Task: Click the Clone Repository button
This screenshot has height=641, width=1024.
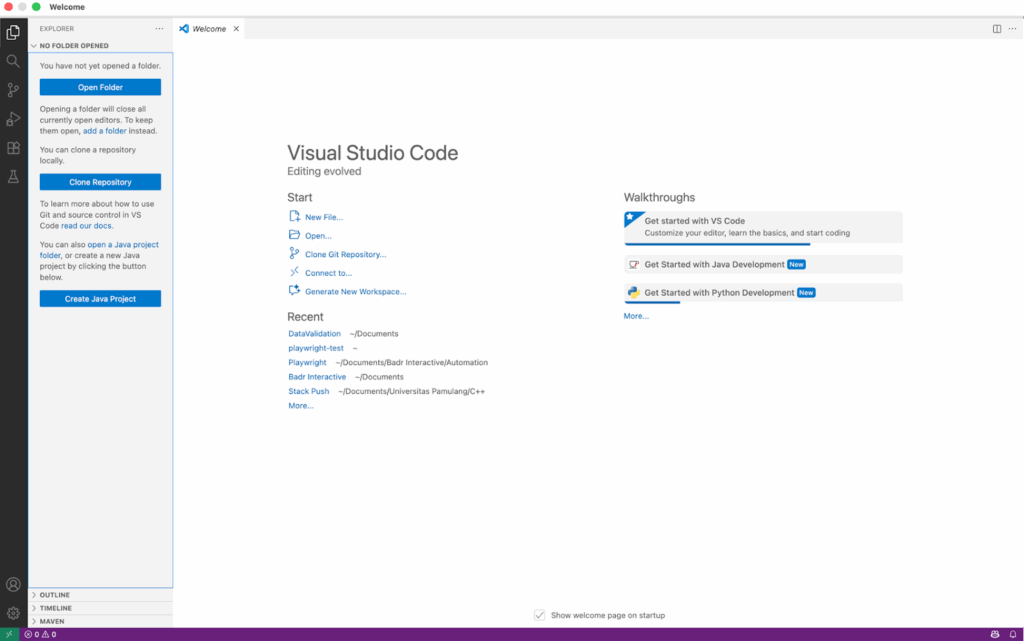Action: pyautogui.click(x=100, y=182)
